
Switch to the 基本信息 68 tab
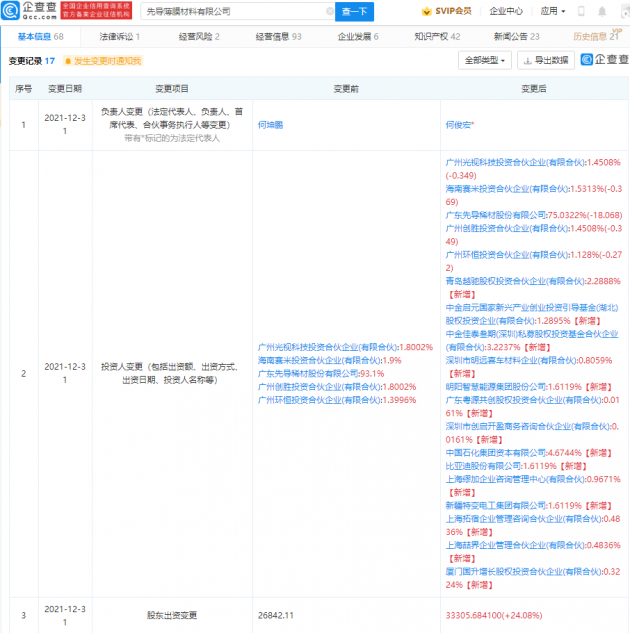pyautogui.click(x=40, y=37)
